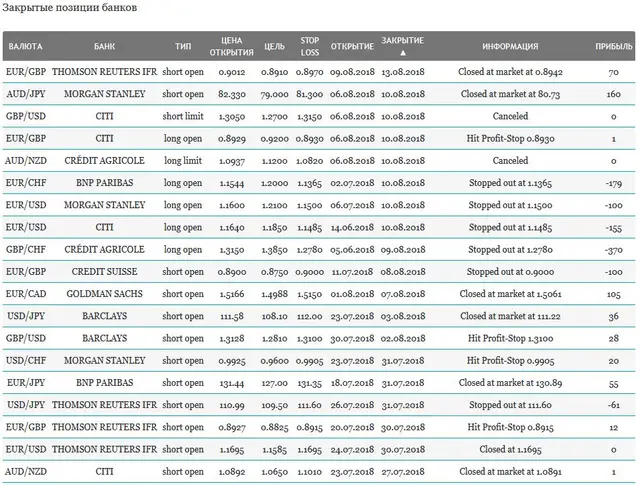Click 'Stopped out at 1.1365' info
640x485 pixels.
(x=510, y=183)
